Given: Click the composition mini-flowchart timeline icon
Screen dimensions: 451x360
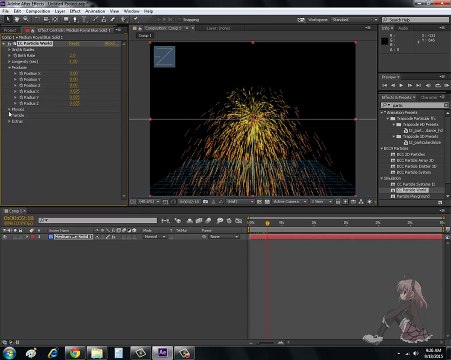Looking at the screenshot, I should pyautogui.click(x=165, y=220).
